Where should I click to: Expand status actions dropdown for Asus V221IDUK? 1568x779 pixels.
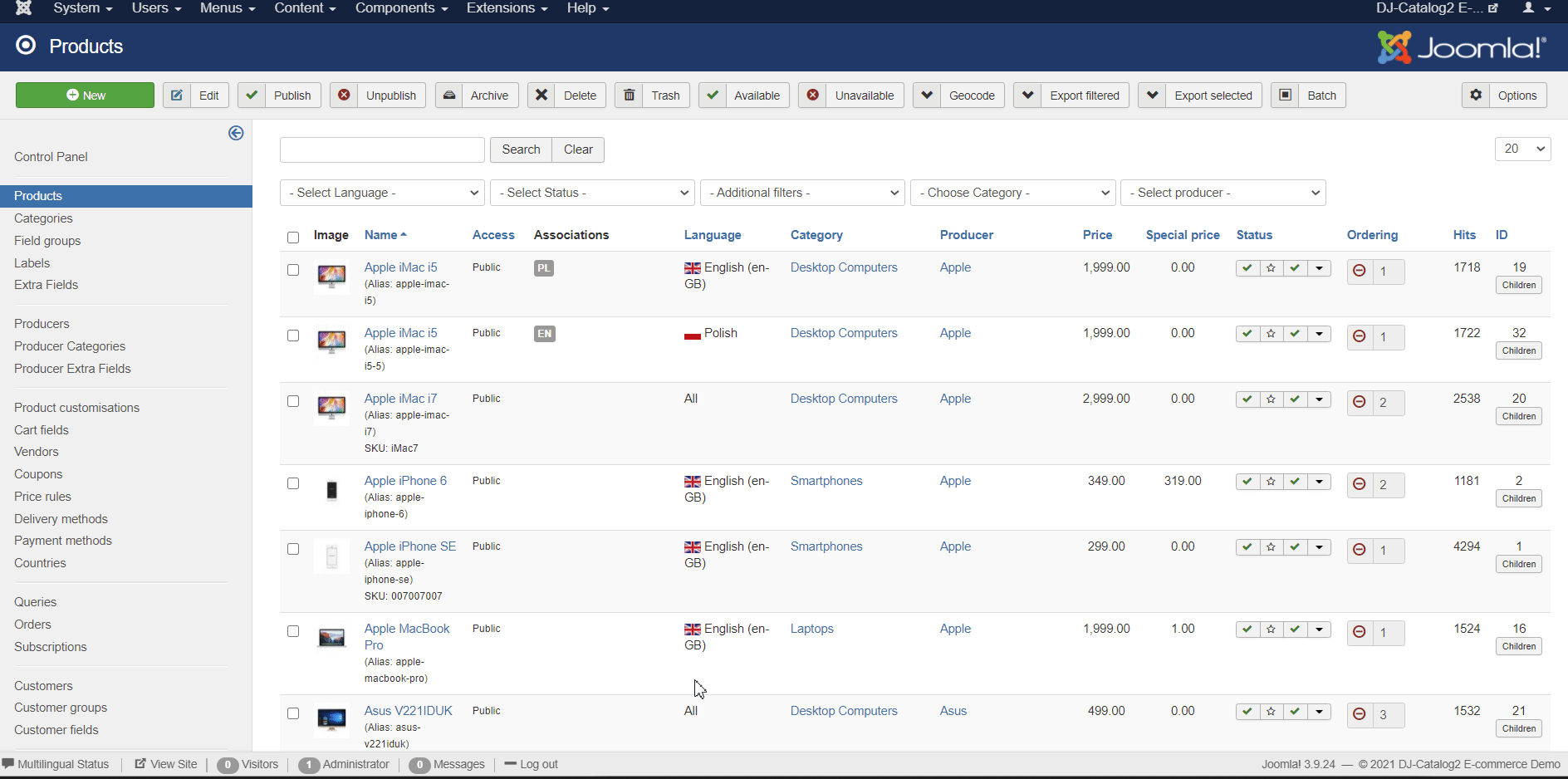[x=1320, y=712]
